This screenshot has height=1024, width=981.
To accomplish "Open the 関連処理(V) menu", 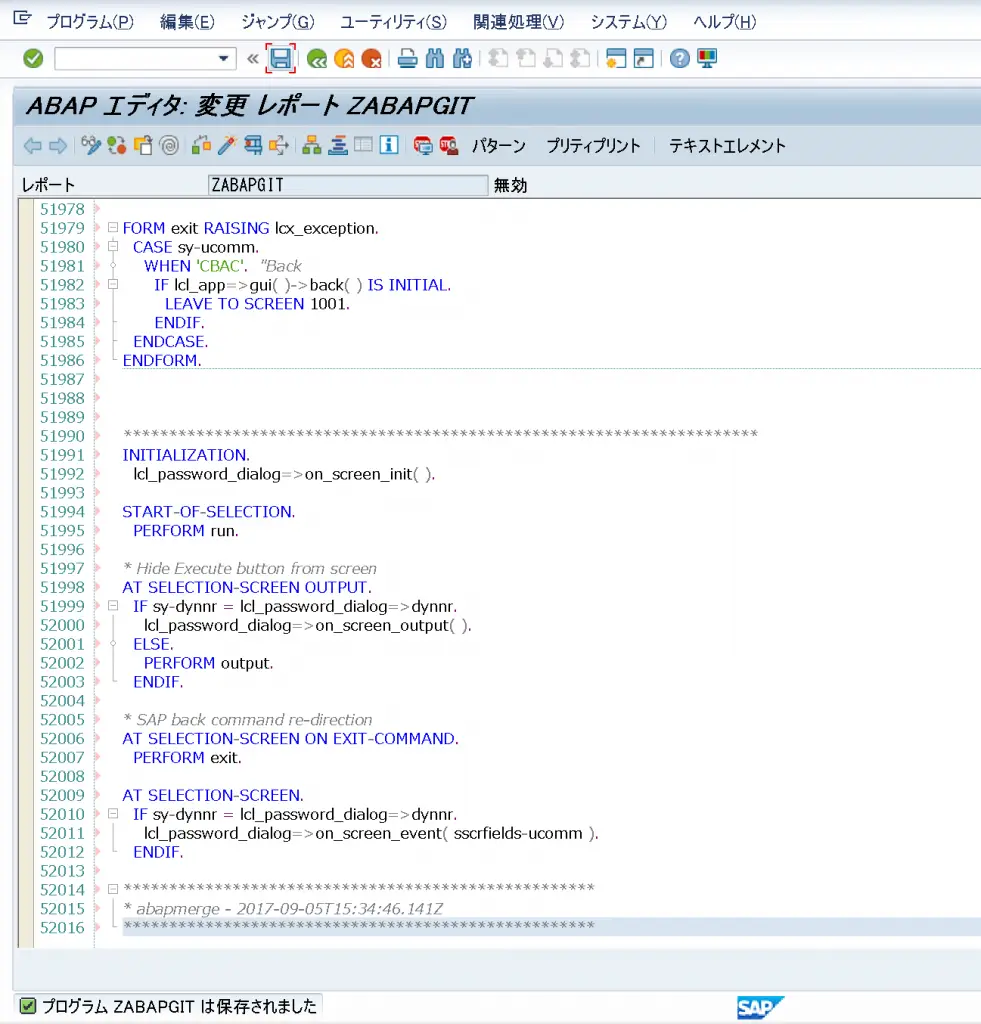I will (518, 22).
